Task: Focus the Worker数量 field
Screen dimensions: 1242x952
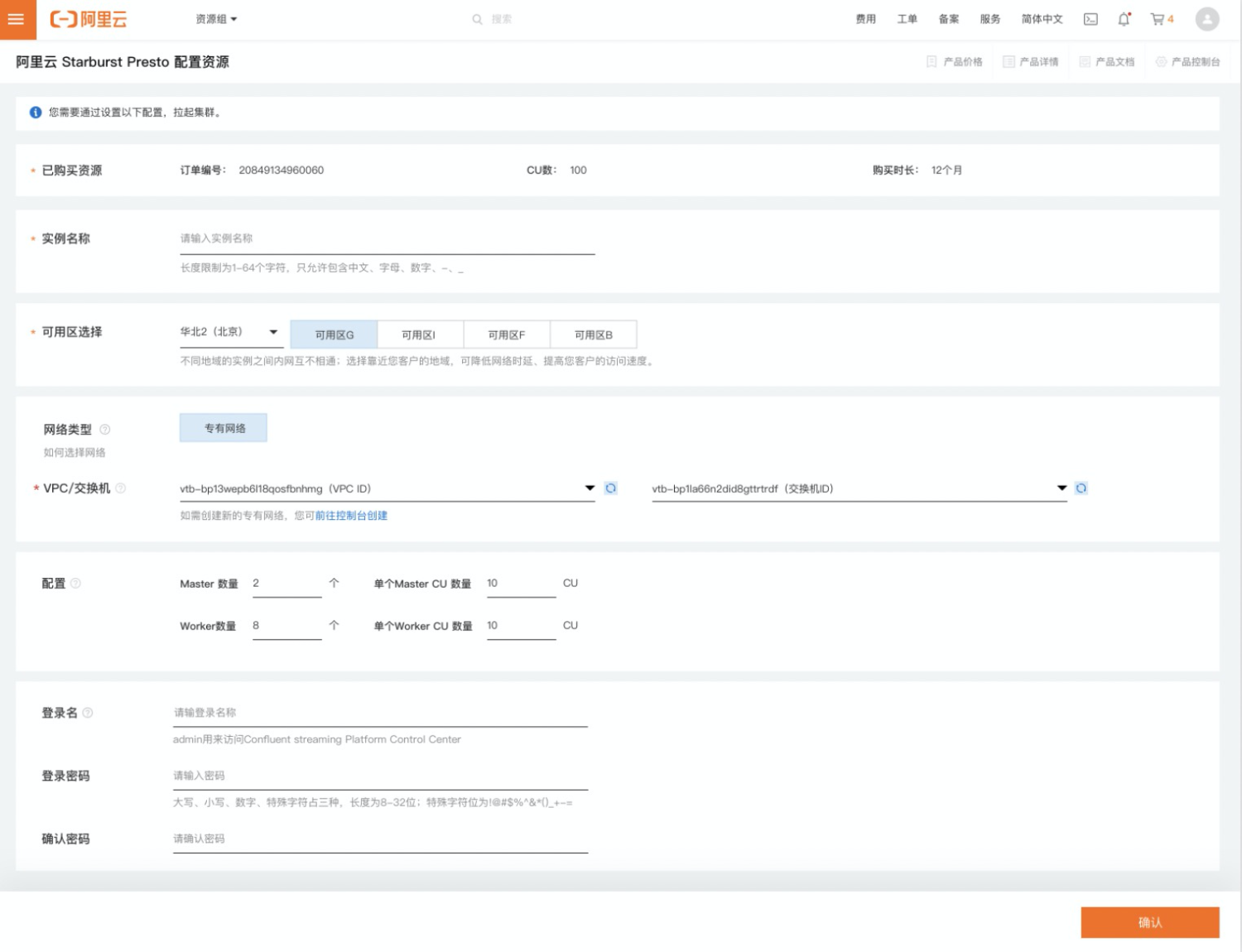Action: tap(286, 627)
